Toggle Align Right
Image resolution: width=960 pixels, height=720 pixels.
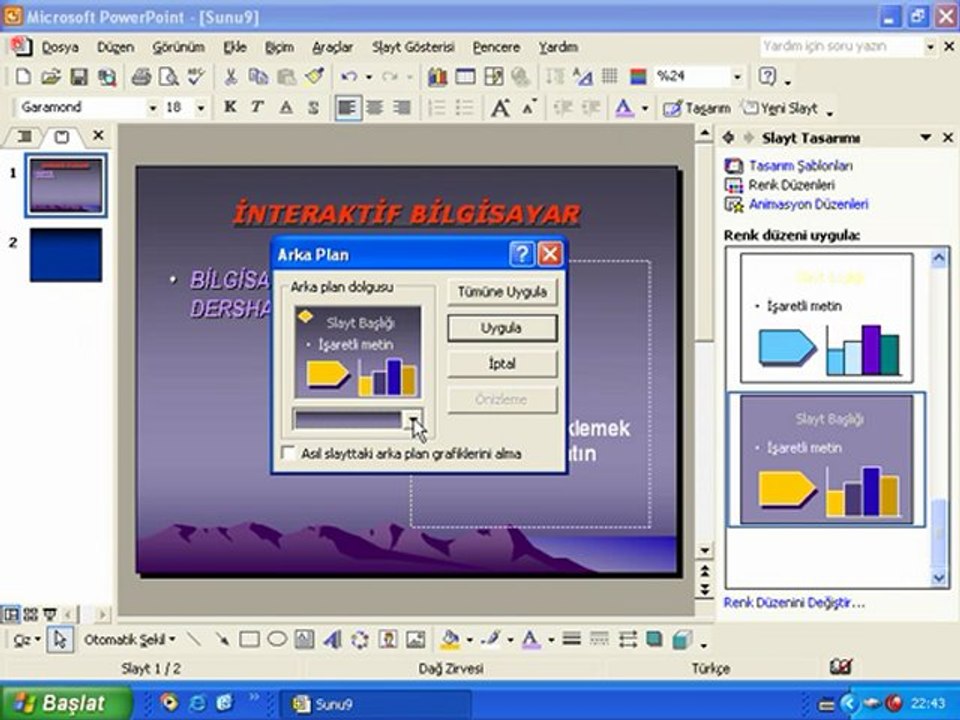(402, 108)
